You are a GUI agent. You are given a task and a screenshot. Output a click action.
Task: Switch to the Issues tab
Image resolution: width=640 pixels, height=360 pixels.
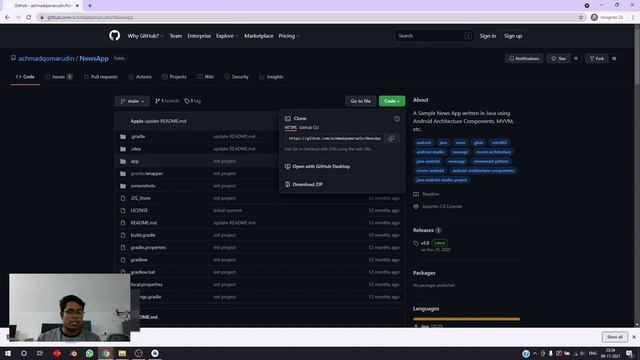coord(59,77)
